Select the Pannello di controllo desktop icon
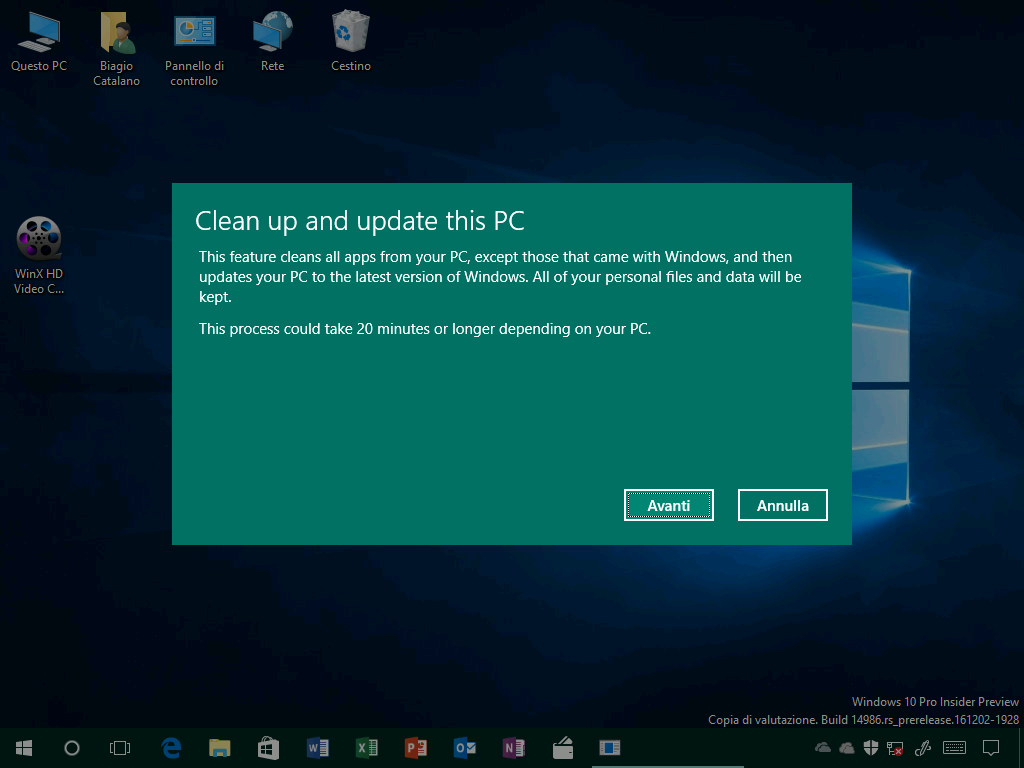Viewport: 1024px width, 768px height. pyautogui.click(x=194, y=49)
